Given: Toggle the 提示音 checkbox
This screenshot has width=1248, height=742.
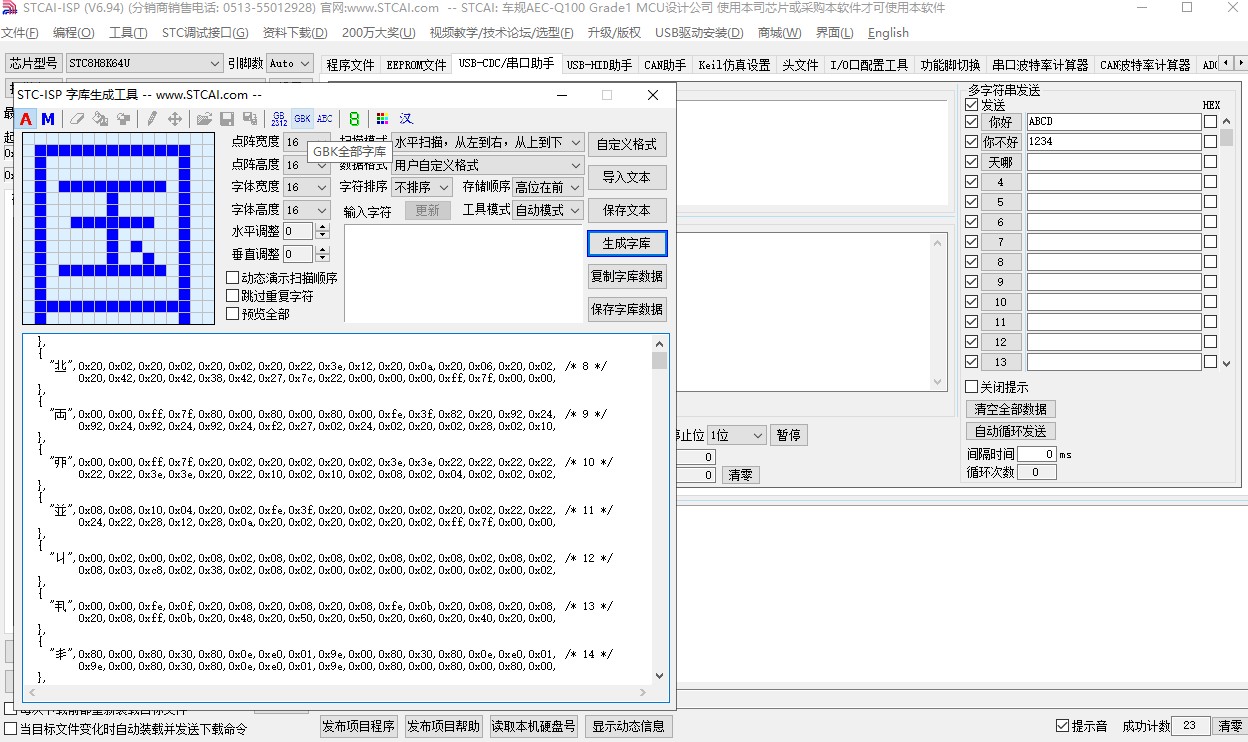Looking at the screenshot, I should click(1063, 726).
